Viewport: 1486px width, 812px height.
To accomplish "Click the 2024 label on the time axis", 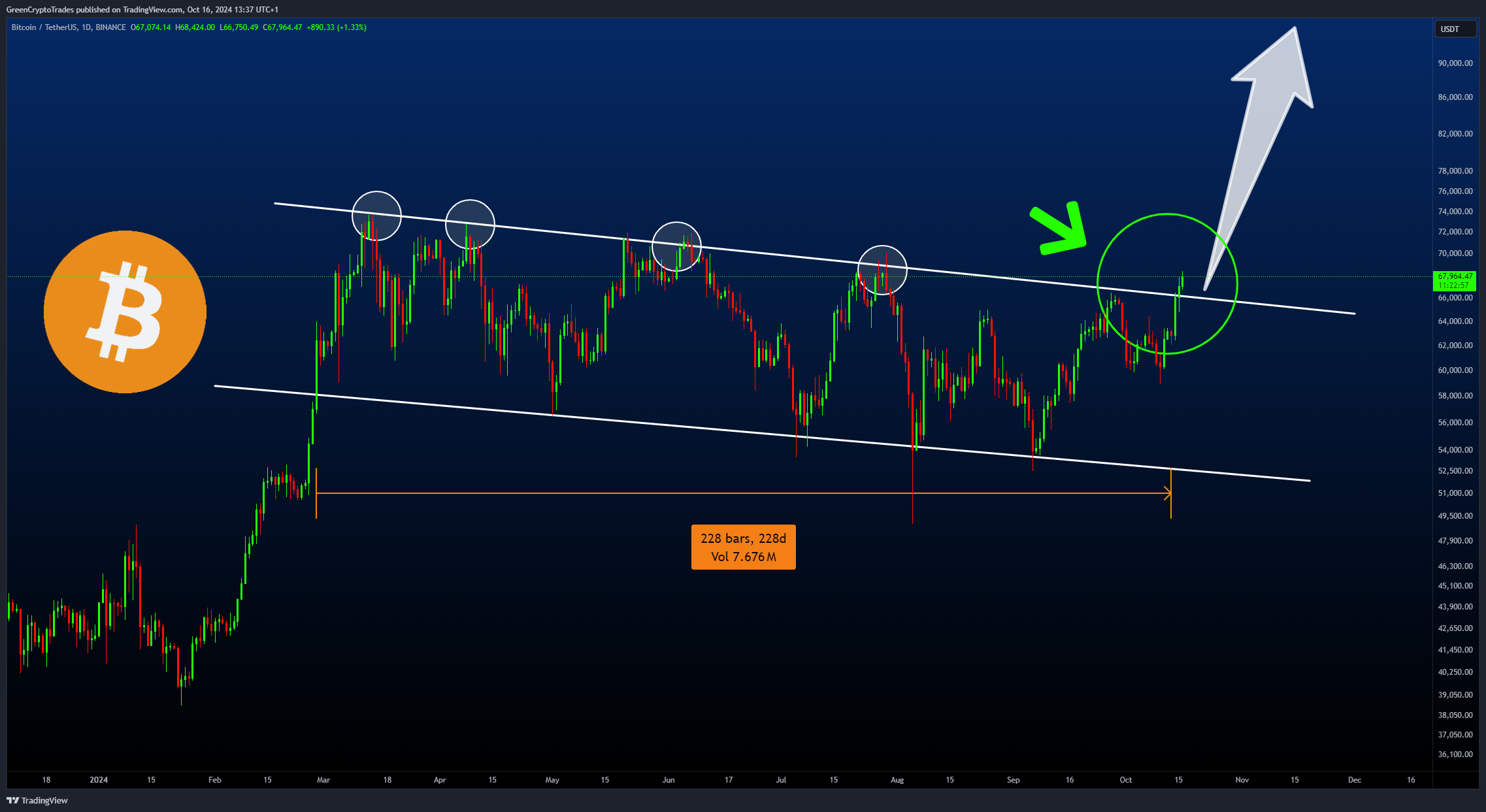I will (x=99, y=780).
